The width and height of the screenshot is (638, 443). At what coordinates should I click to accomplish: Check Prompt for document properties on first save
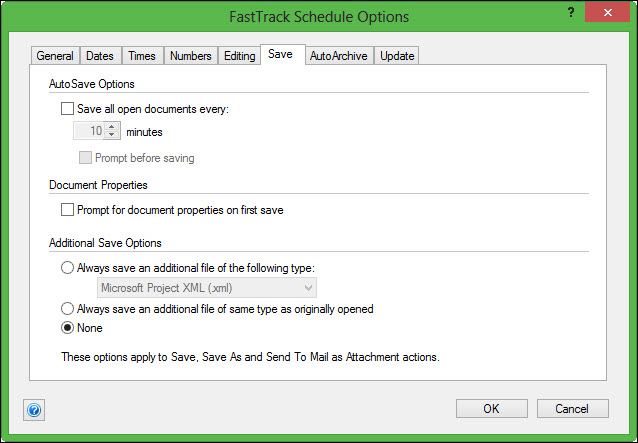click(x=68, y=210)
